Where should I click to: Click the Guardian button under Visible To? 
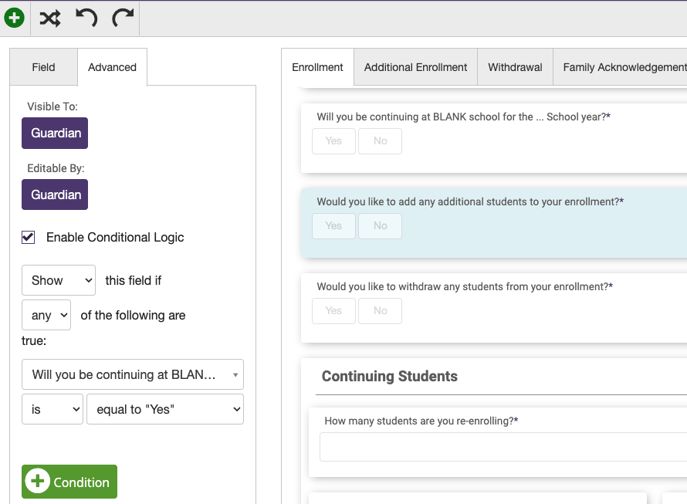(55, 133)
